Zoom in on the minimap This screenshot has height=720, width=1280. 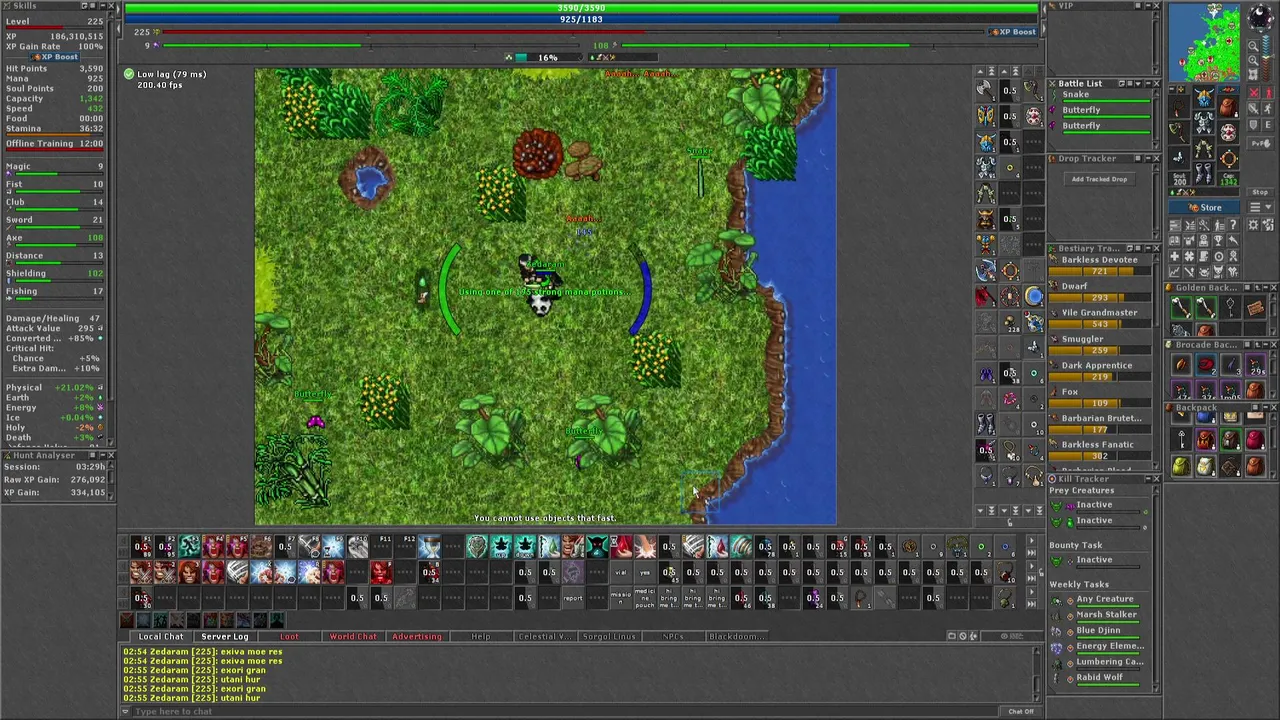1253,60
